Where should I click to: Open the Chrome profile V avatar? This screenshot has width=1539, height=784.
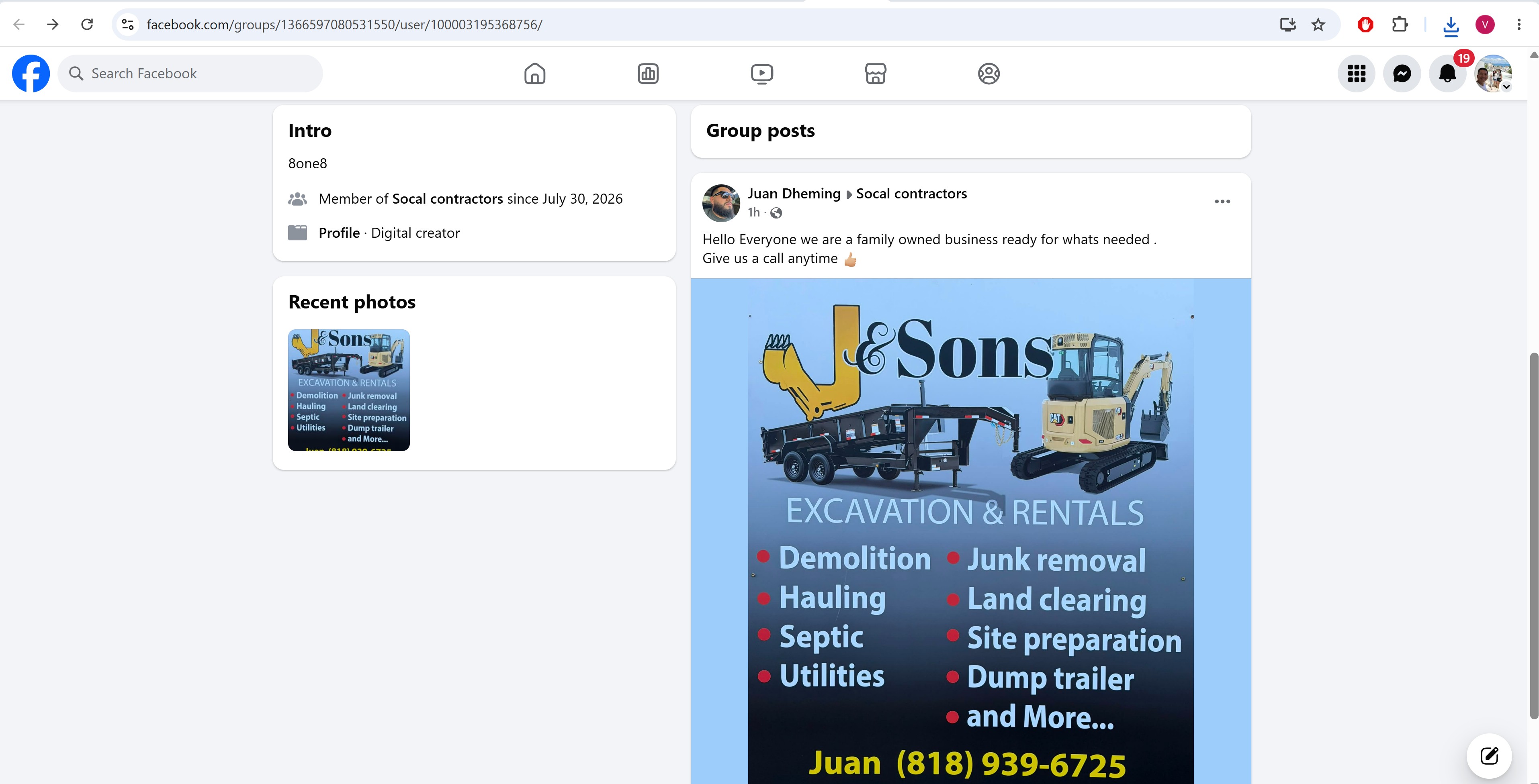(1485, 24)
